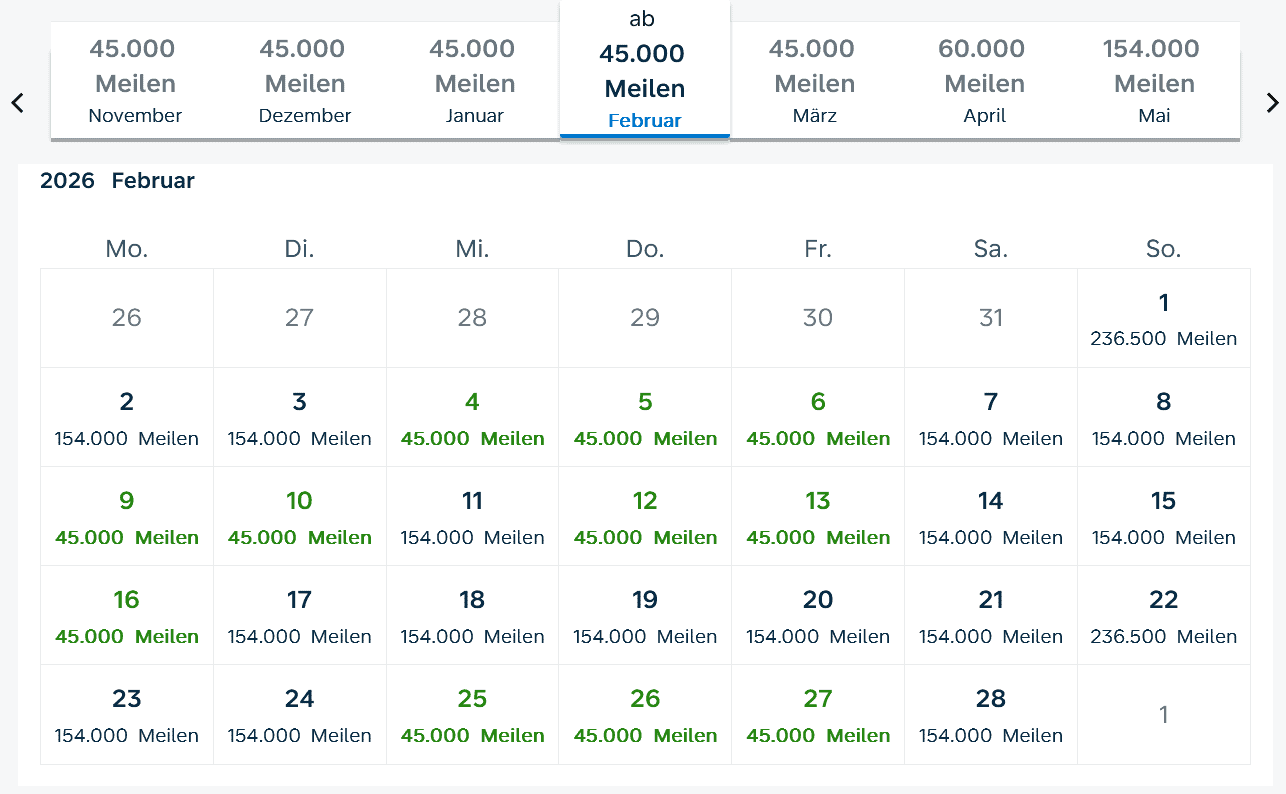This screenshot has width=1286, height=794.
Task: Click the next months right arrow
Action: 1272,102
